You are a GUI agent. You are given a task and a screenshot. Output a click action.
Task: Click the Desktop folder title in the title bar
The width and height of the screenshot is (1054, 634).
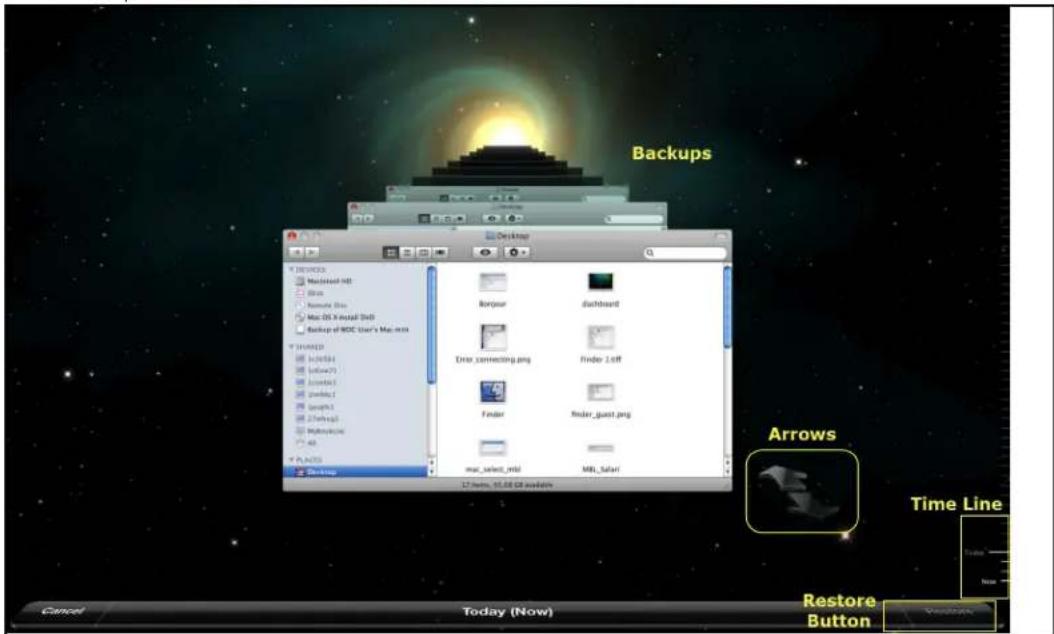[x=508, y=236]
